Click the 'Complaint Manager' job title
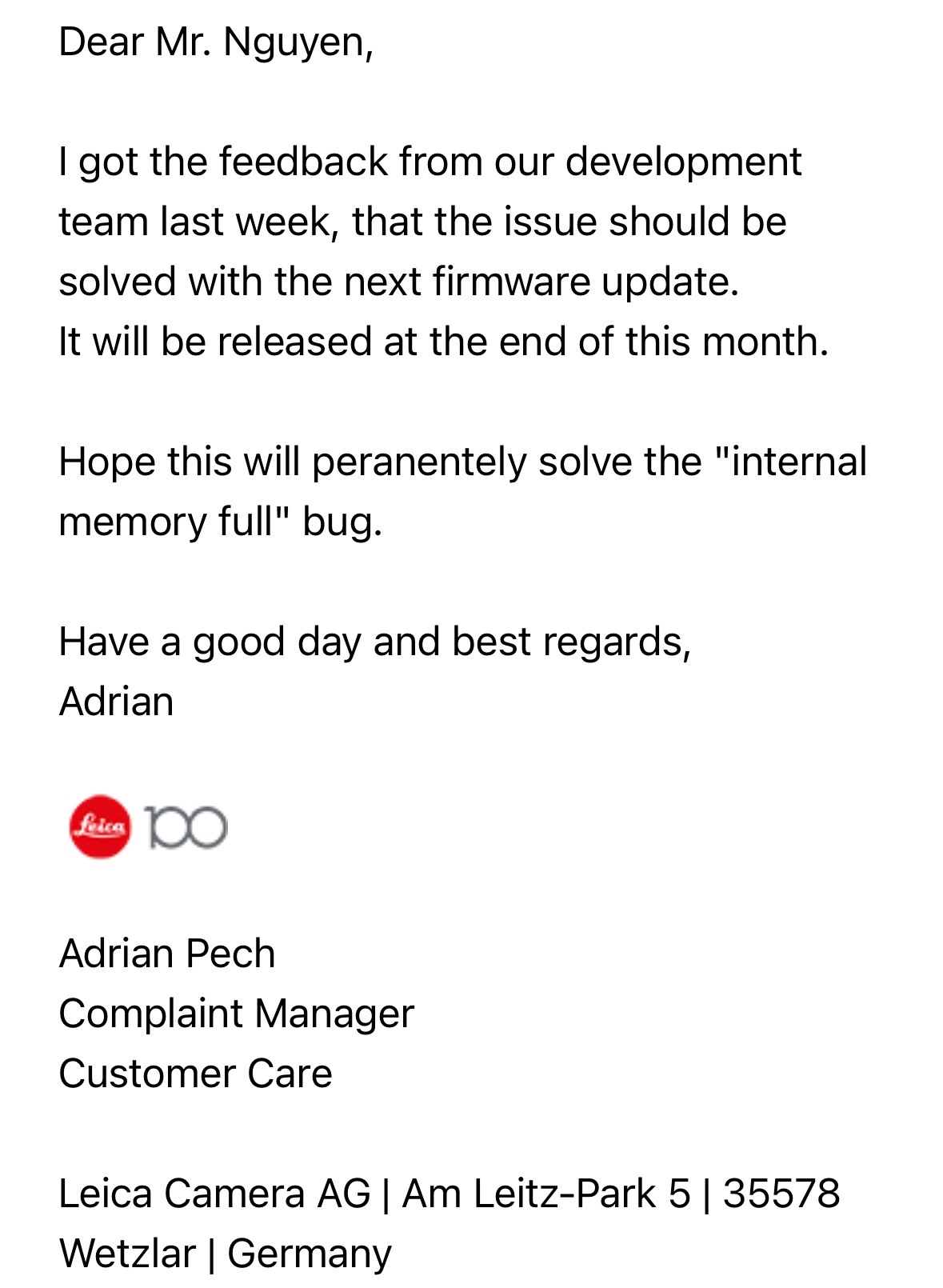 237,1014
